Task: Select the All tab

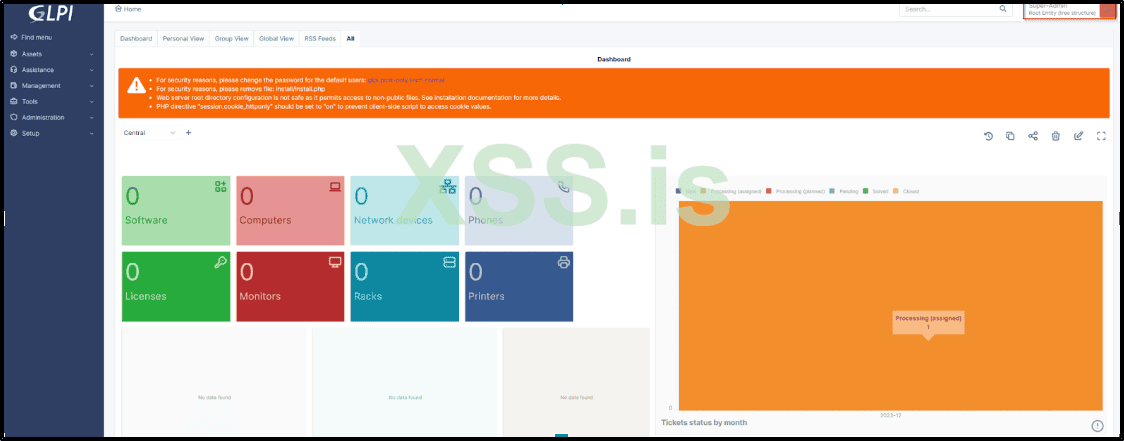Action: [351, 39]
